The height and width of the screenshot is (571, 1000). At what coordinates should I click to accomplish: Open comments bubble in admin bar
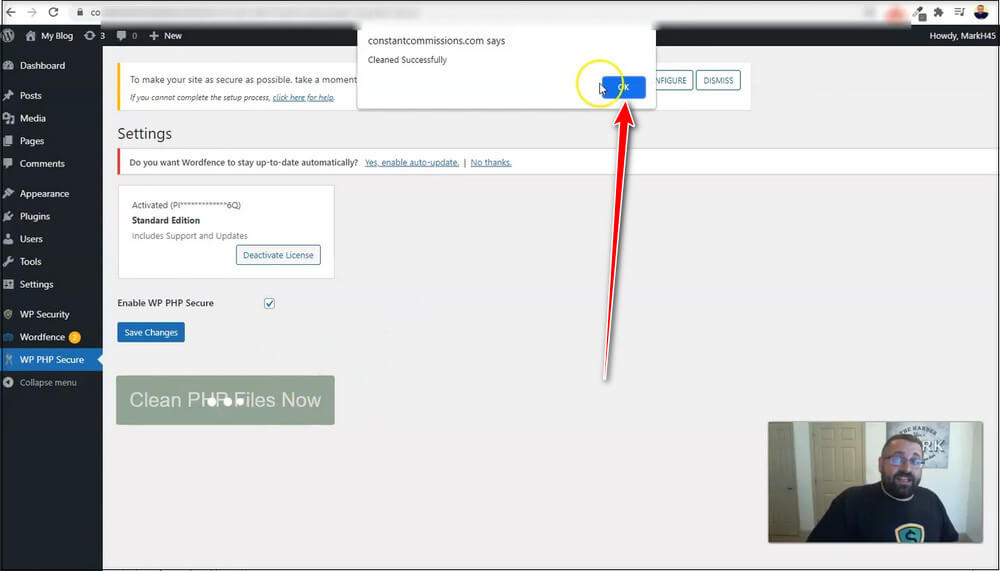(x=126, y=36)
